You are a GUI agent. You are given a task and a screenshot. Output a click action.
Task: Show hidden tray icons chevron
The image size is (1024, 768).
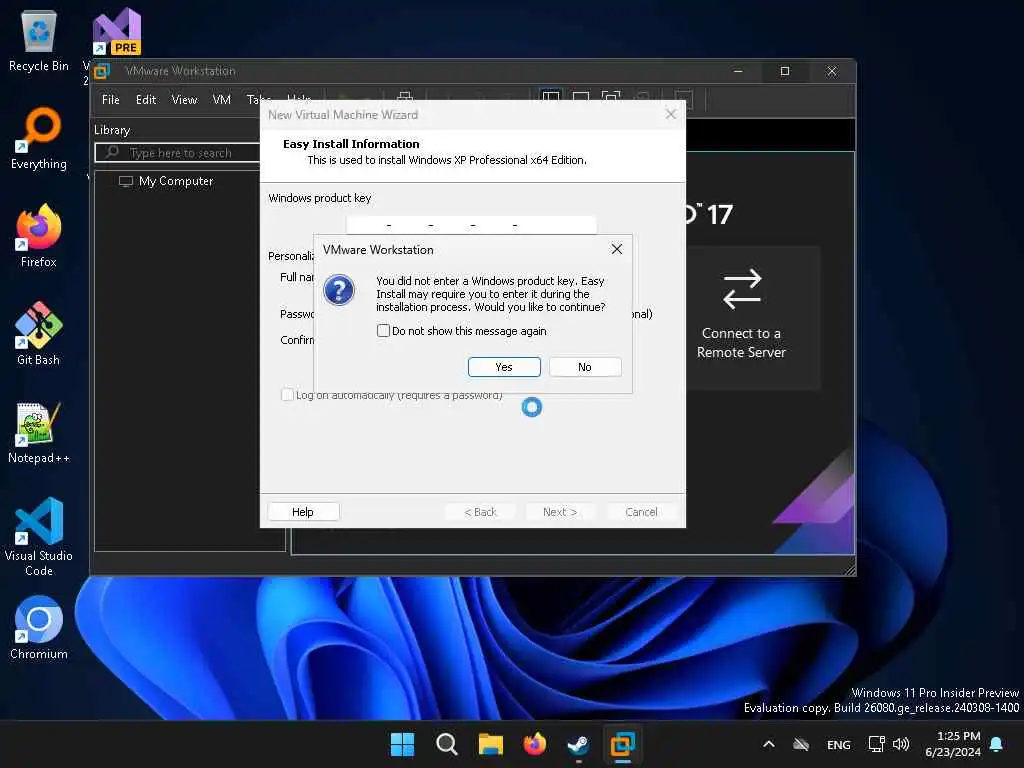coord(769,744)
